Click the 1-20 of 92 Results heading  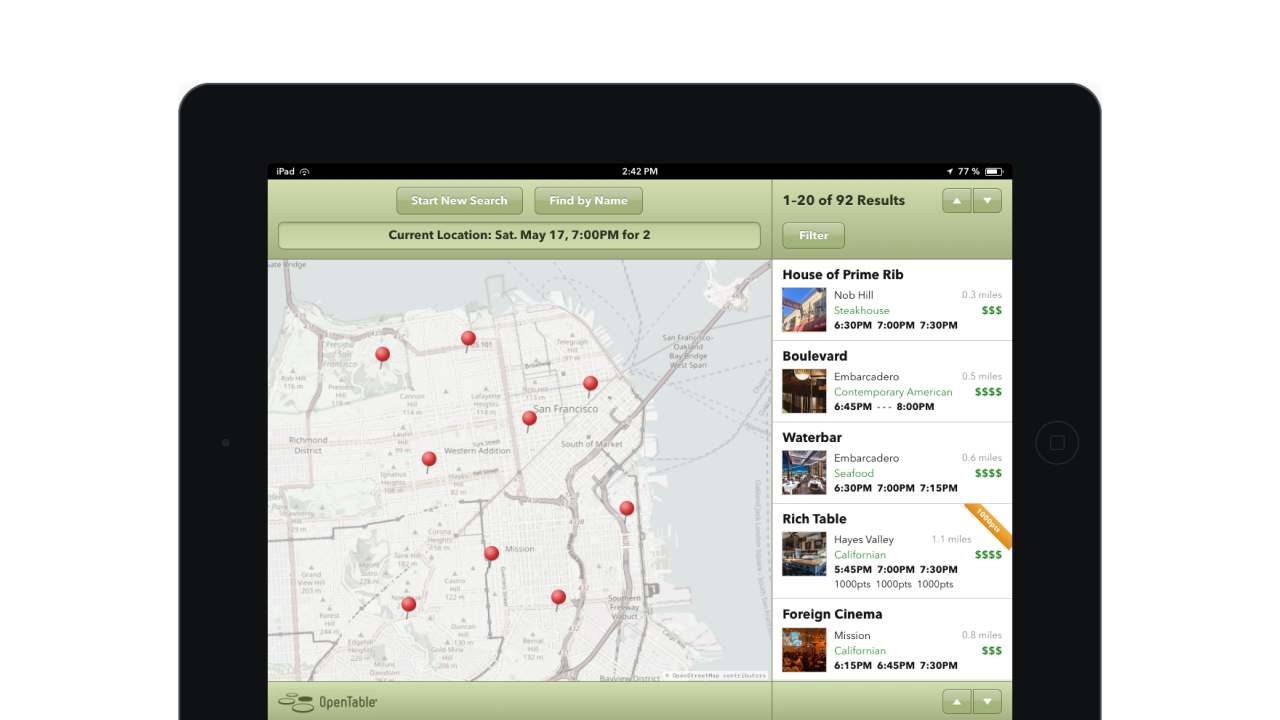tap(844, 201)
